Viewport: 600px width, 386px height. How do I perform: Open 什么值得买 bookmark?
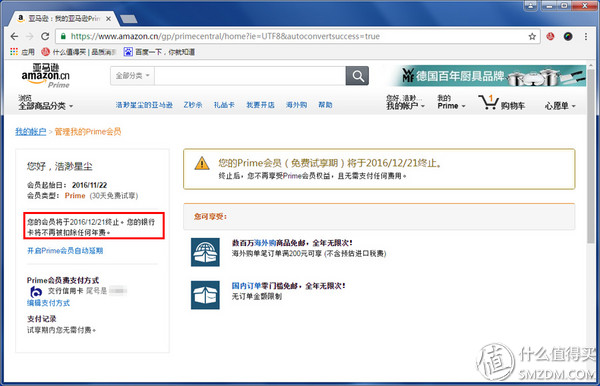pyautogui.click(x=78, y=52)
